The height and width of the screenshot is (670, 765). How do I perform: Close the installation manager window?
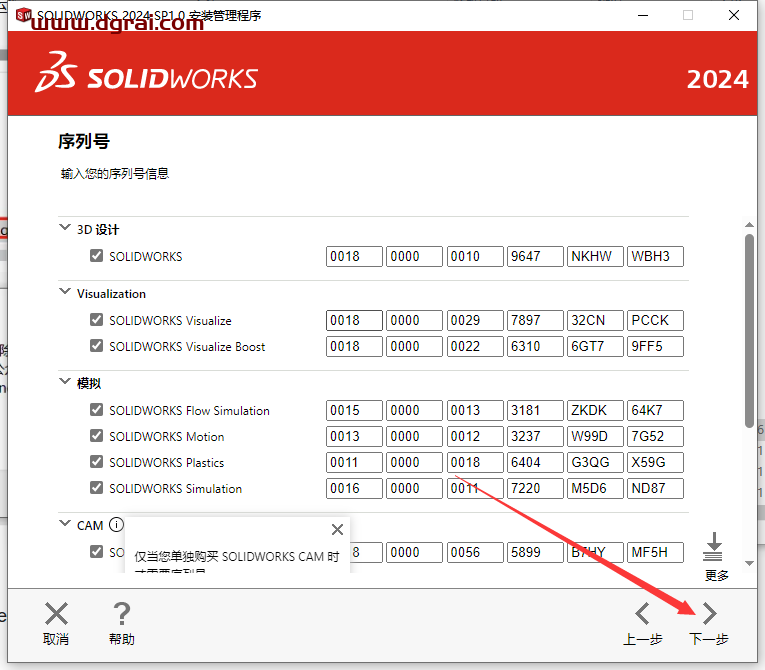[734, 15]
